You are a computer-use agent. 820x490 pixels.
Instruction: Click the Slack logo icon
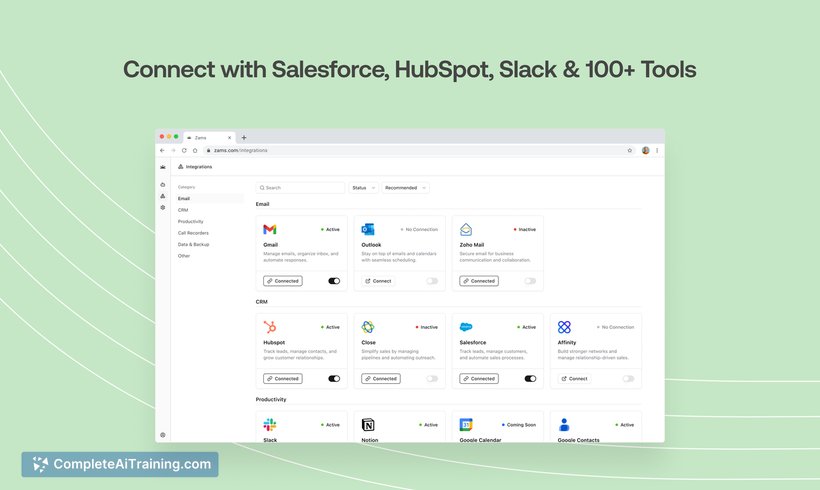tap(270, 425)
